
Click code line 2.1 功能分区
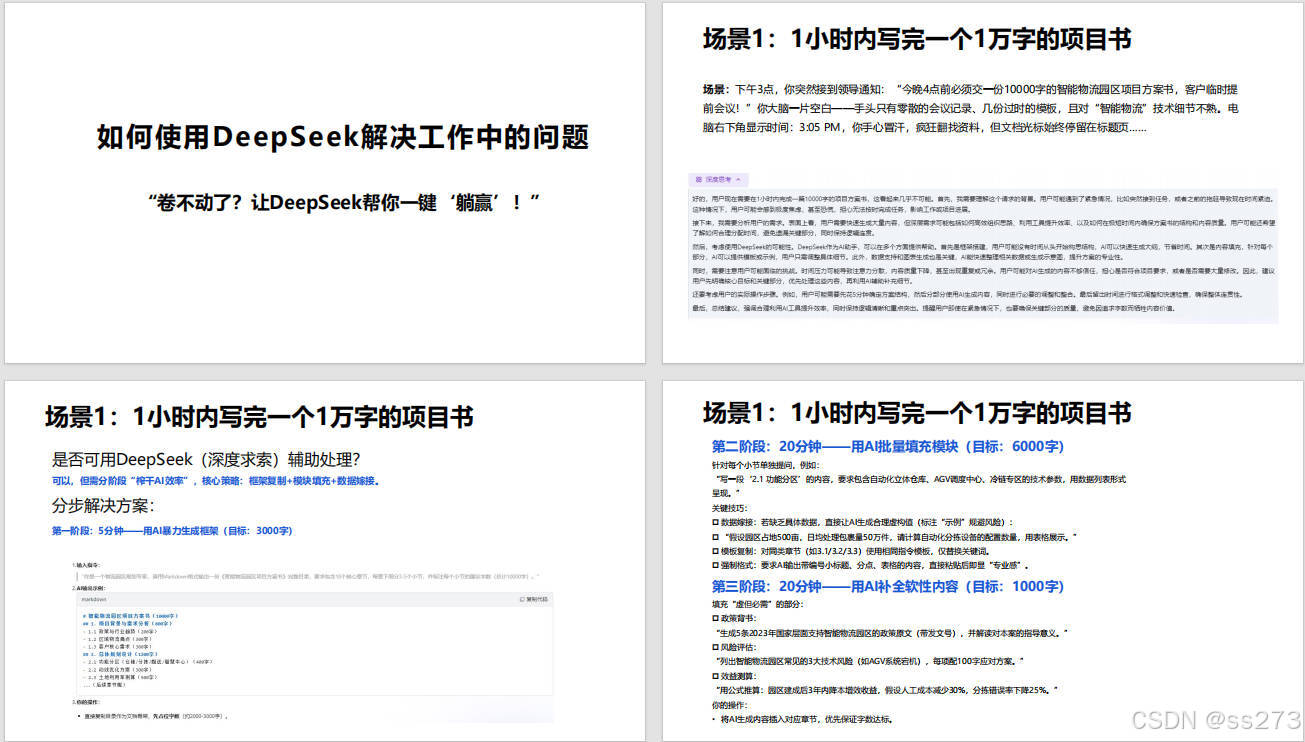click(x=147, y=662)
